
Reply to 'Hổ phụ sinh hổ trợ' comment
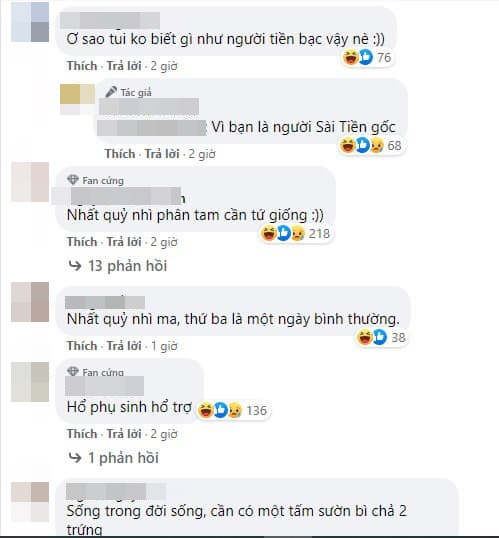click(124, 434)
